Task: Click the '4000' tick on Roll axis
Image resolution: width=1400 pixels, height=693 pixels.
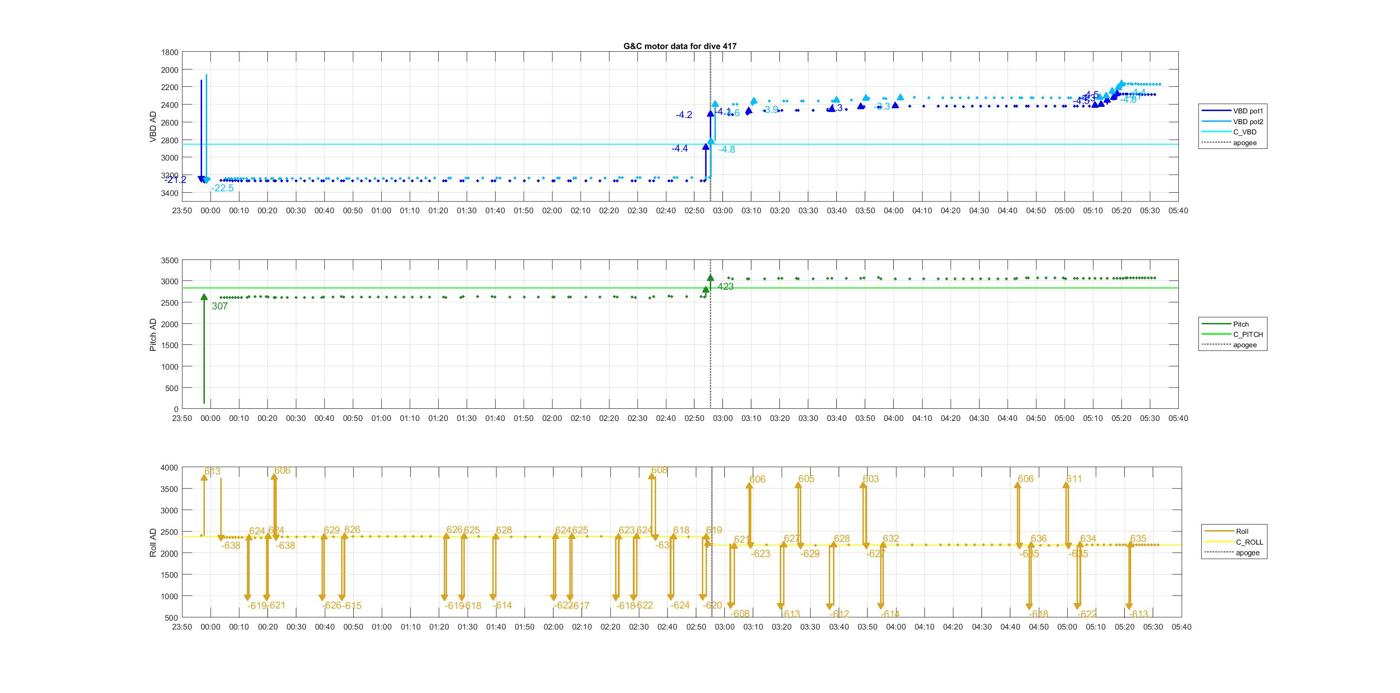Action: click(x=170, y=468)
